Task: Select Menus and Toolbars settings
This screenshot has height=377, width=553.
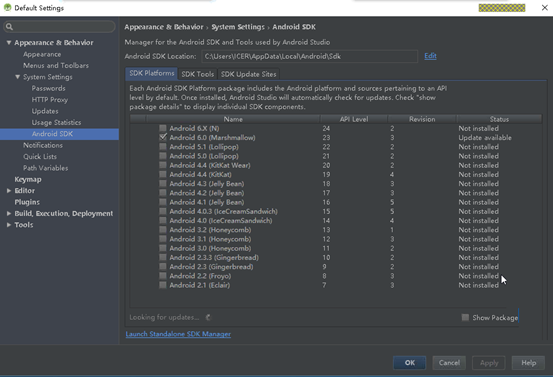Action: click(56, 65)
